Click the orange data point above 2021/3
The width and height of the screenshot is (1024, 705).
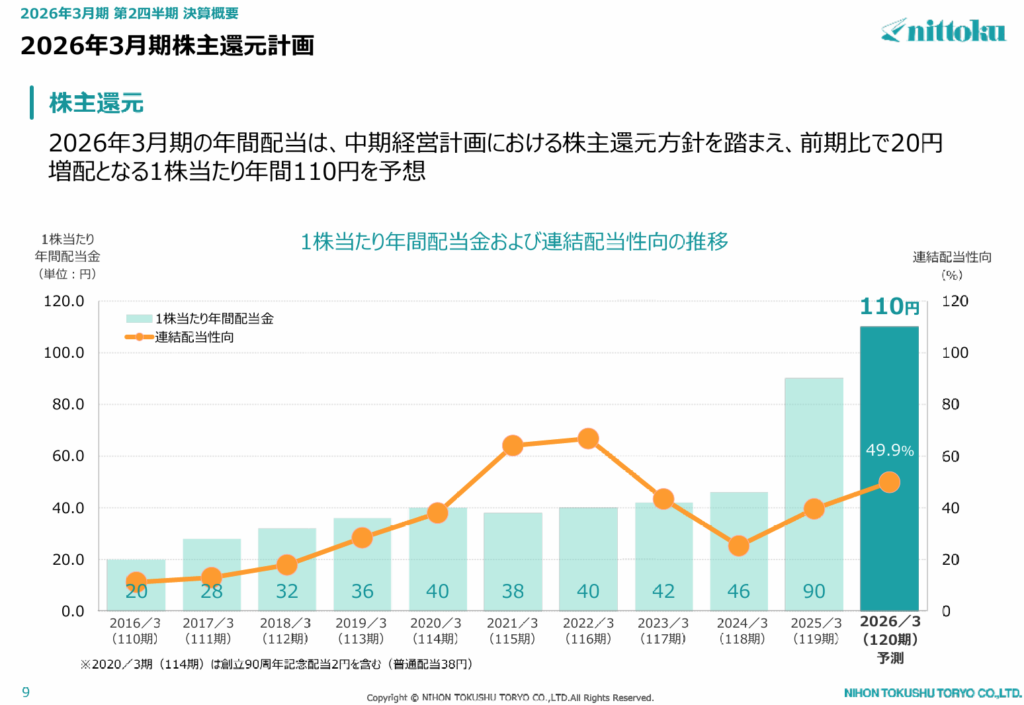click(x=513, y=446)
